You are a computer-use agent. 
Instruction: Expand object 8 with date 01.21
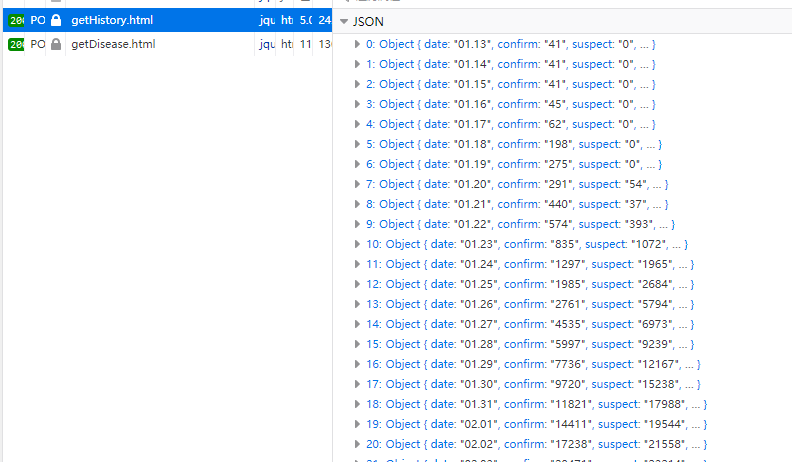tap(357, 204)
